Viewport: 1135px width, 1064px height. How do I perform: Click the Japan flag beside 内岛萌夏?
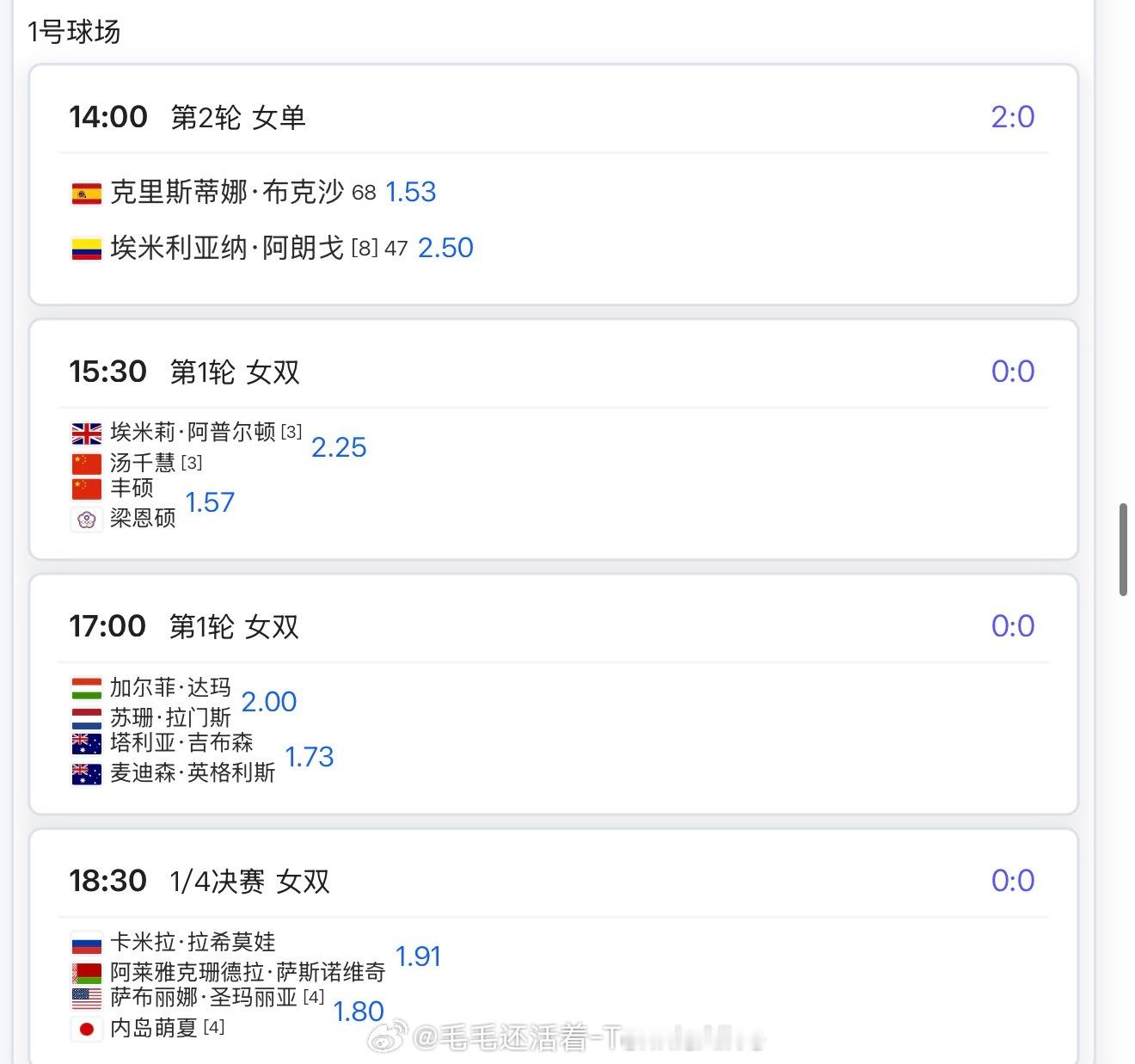coord(86,1029)
